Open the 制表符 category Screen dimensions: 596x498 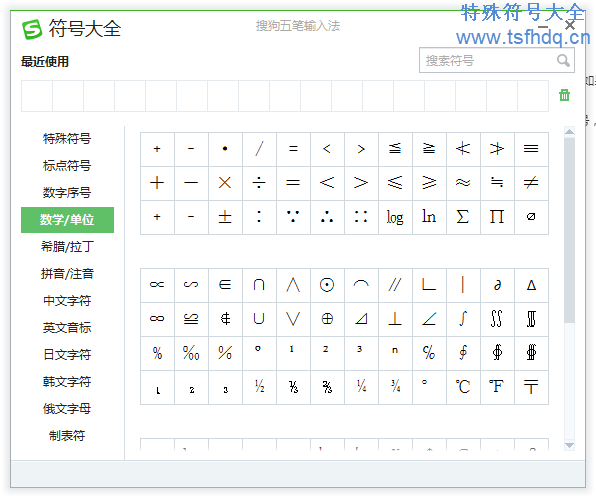67,436
